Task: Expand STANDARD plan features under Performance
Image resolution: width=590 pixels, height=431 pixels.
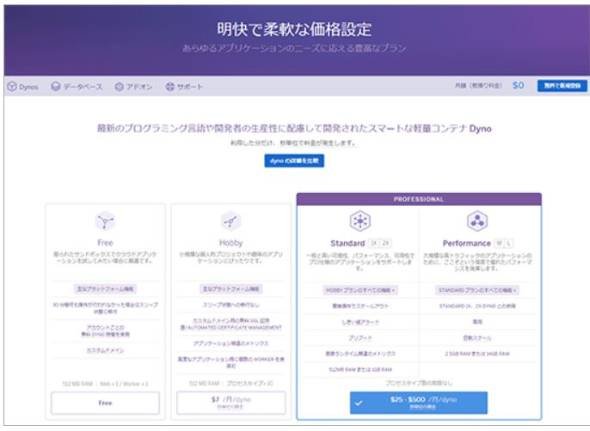Action: (x=477, y=290)
